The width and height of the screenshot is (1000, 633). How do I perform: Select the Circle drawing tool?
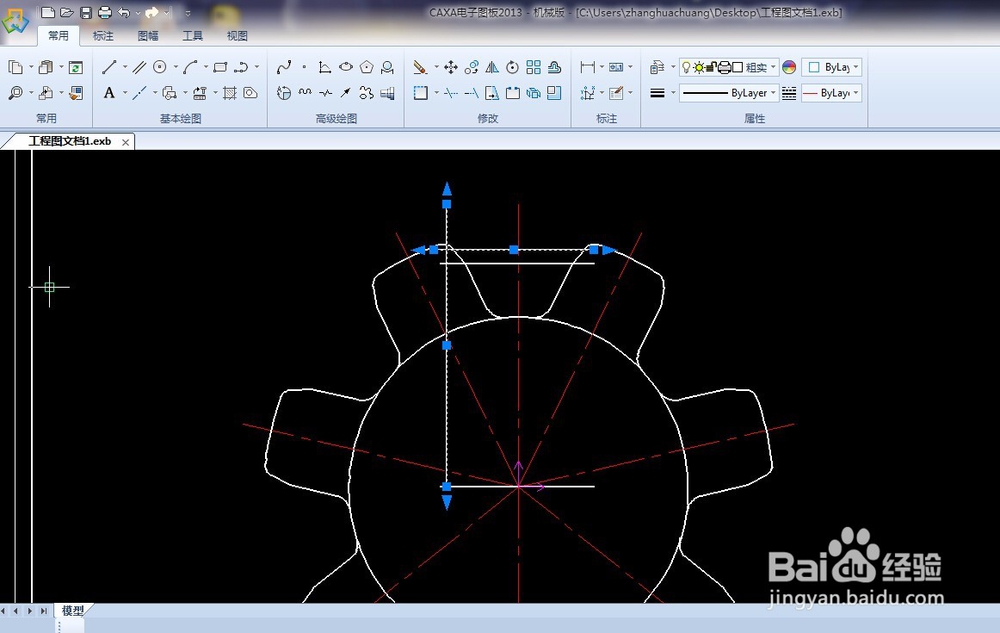pyautogui.click(x=160, y=67)
